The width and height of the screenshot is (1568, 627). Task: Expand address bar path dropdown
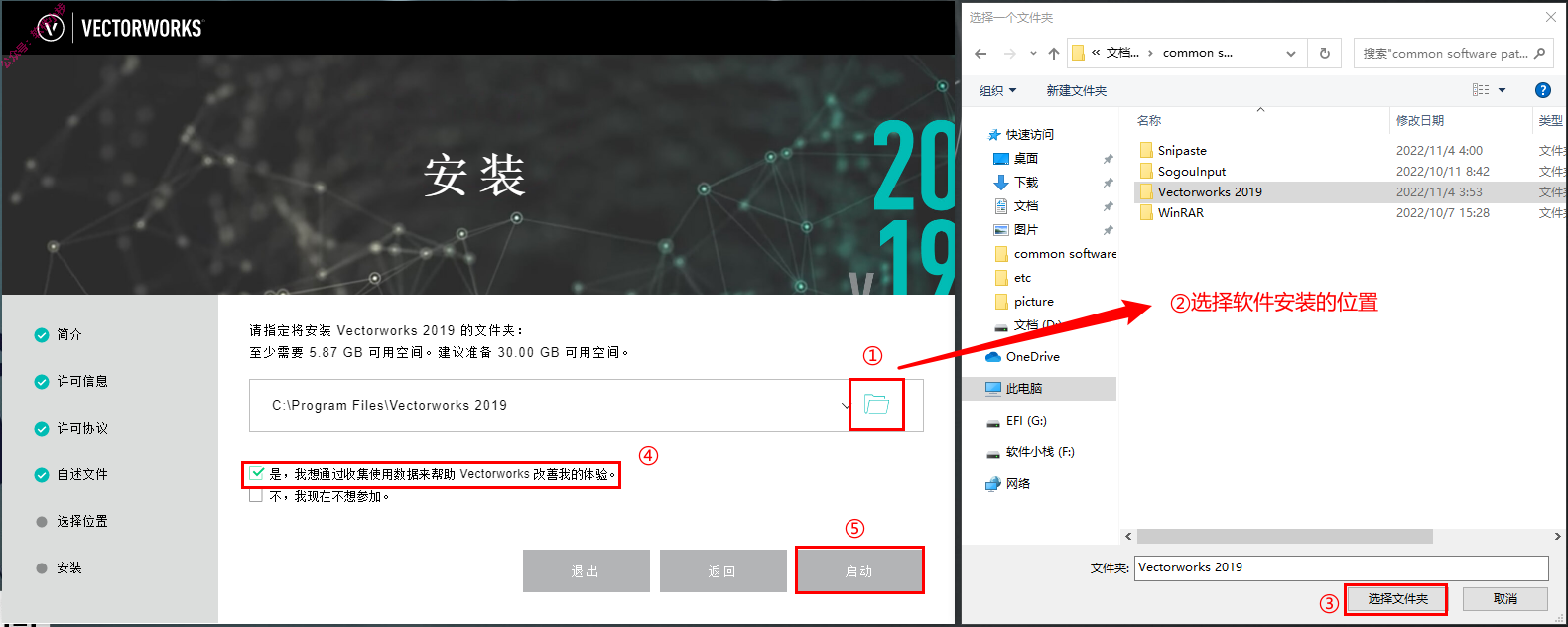click(x=1291, y=54)
